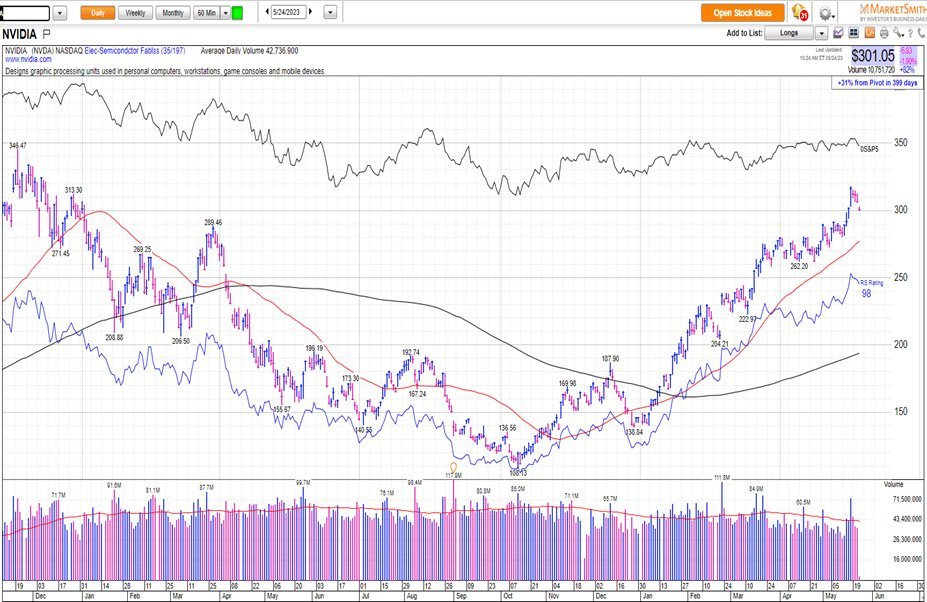Click the printer icon
Viewport: 927px width, 602px height.
[884, 33]
